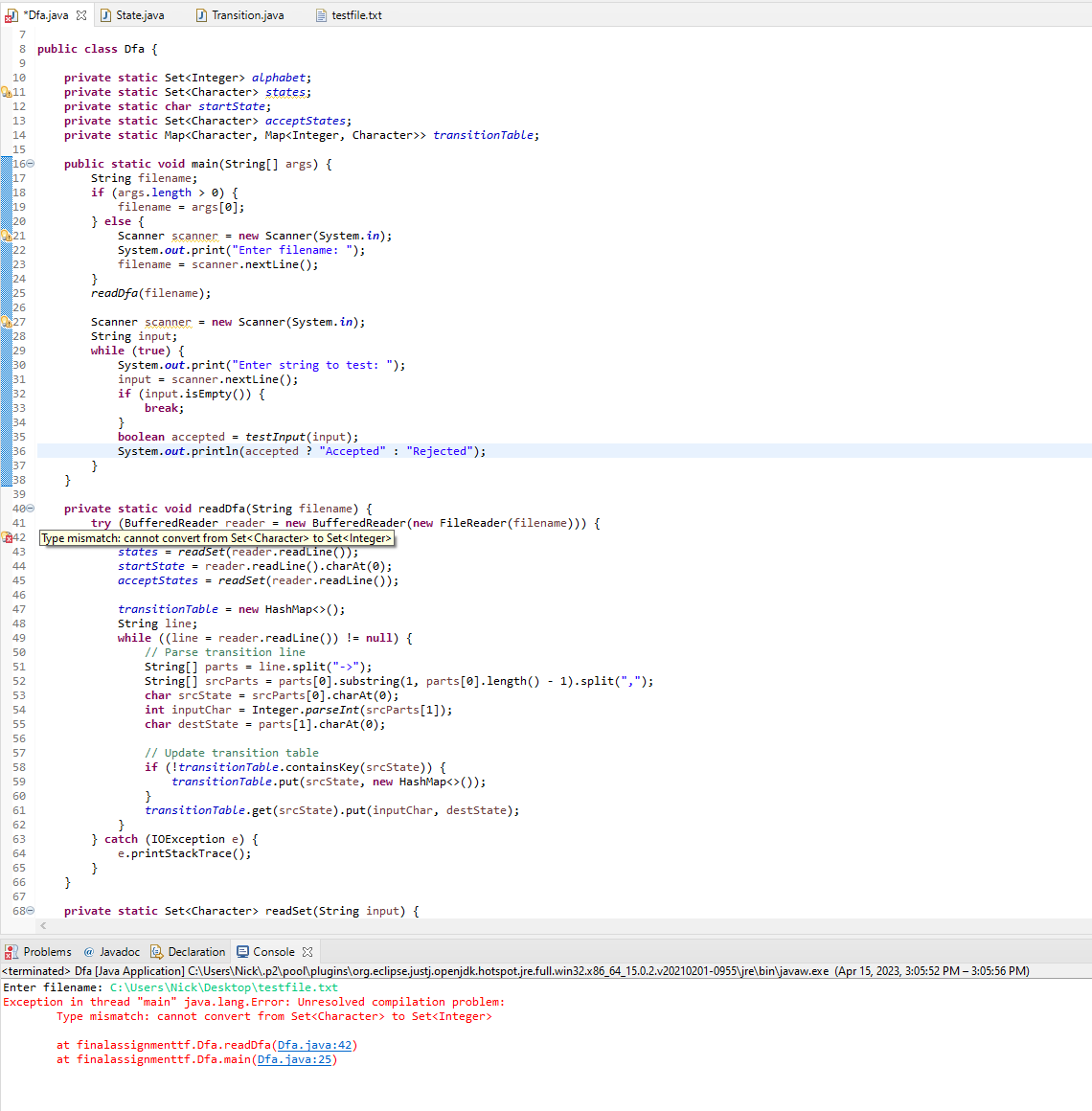Click line number 47 in the gutter
The image size is (1092, 1111).
click(x=19, y=609)
